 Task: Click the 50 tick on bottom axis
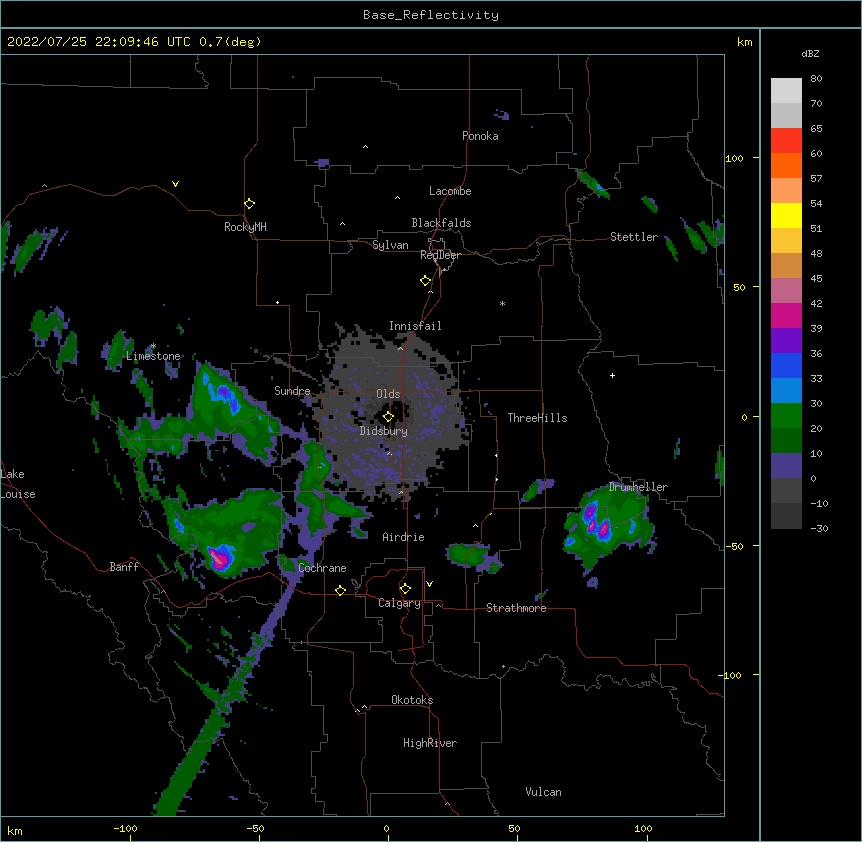513,828
